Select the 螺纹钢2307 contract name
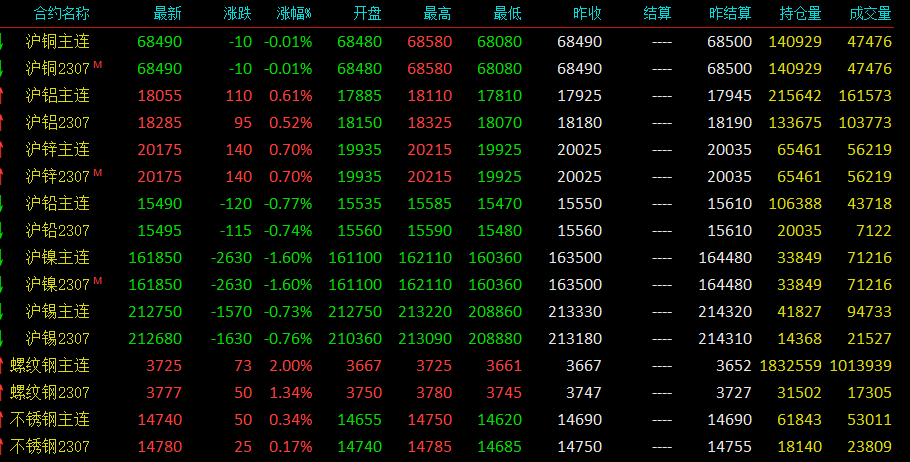Screen dimensions: 910x462 (50, 393)
